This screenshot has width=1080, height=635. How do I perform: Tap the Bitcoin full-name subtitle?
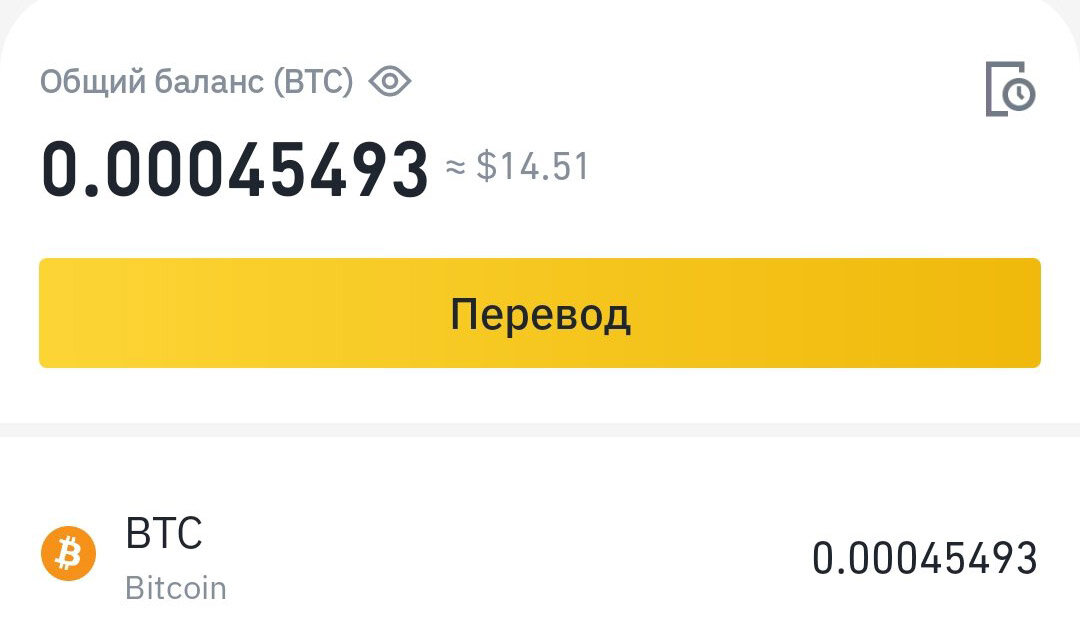click(176, 589)
